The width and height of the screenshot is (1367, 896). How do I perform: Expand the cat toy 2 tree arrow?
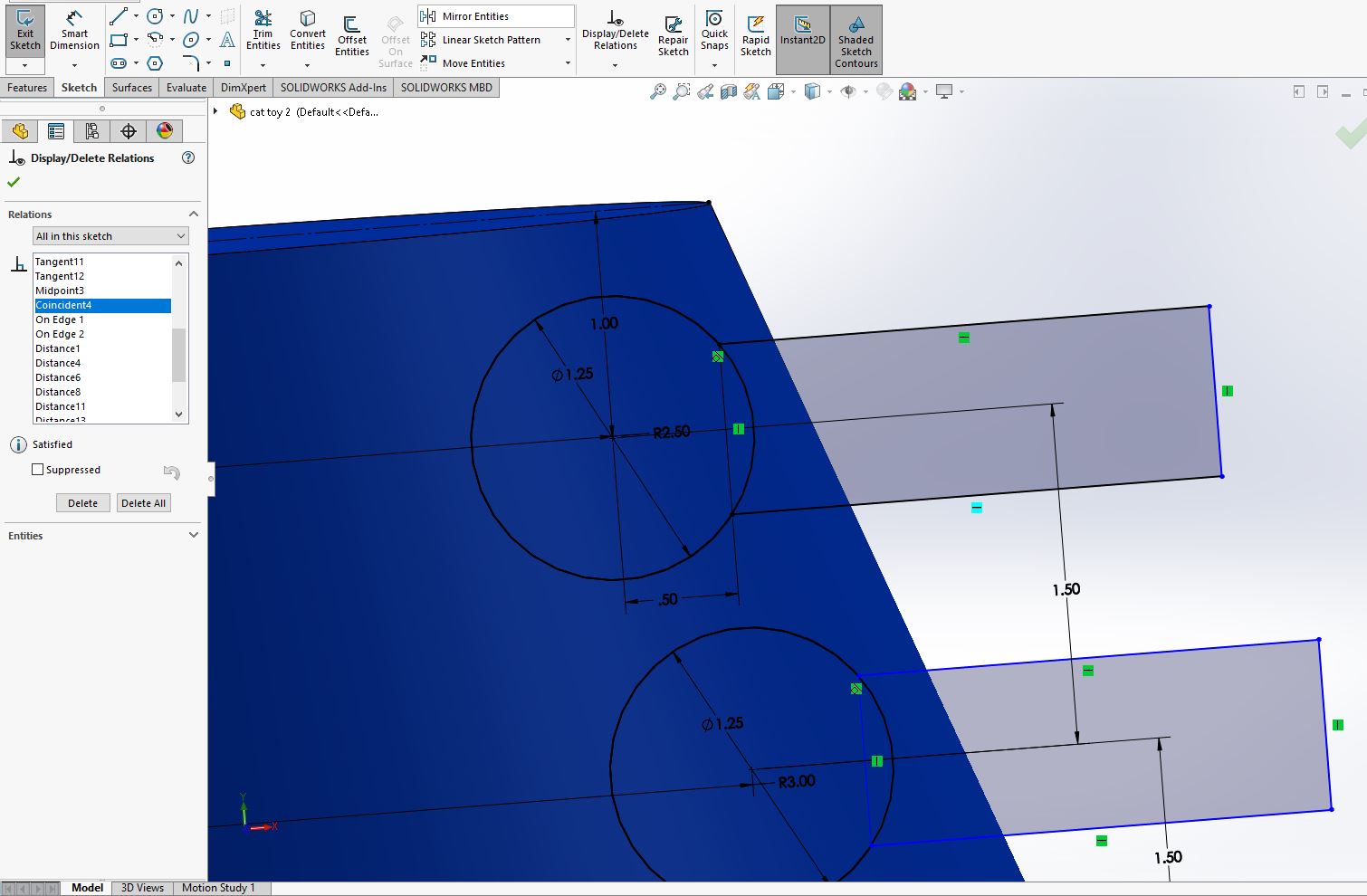coord(215,111)
